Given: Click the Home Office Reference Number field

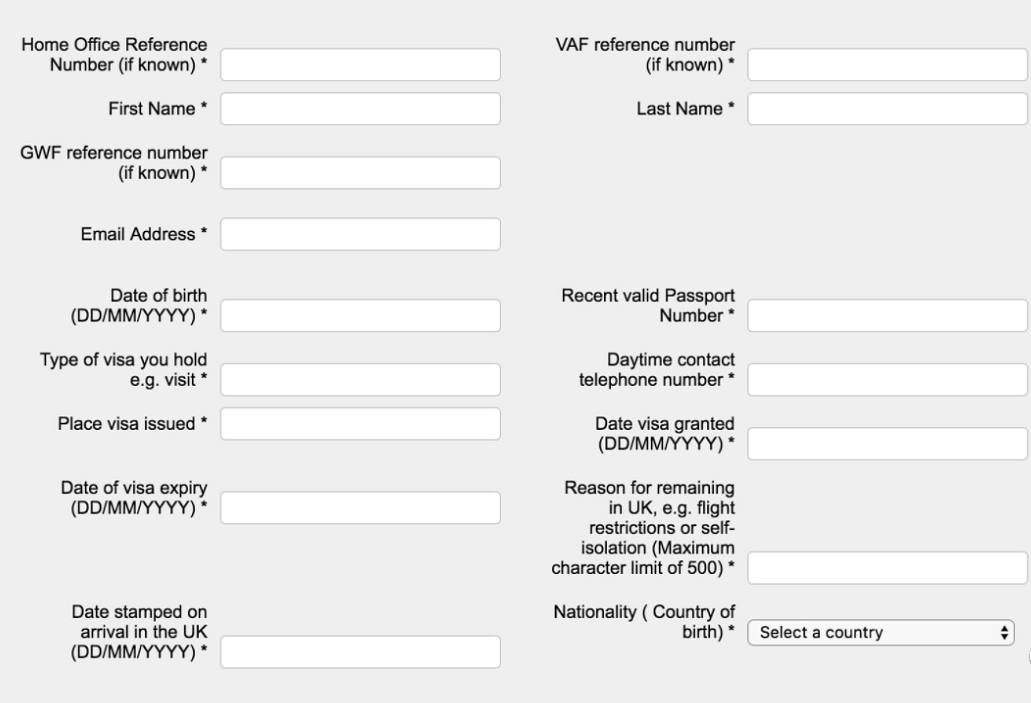Looking at the screenshot, I should coord(360,65).
